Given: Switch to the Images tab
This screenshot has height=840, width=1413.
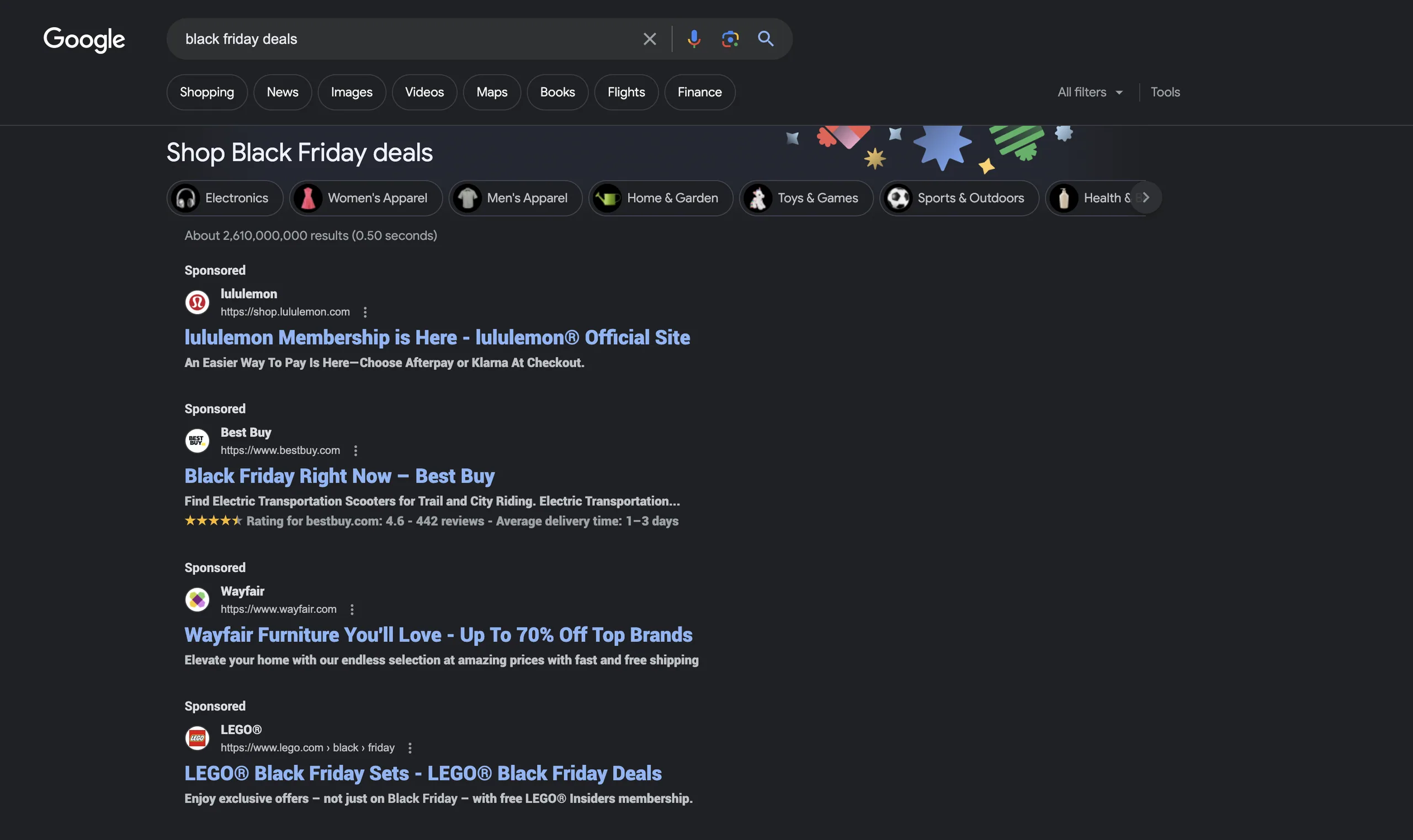Looking at the screenshot, I should [x=352, y=92].
